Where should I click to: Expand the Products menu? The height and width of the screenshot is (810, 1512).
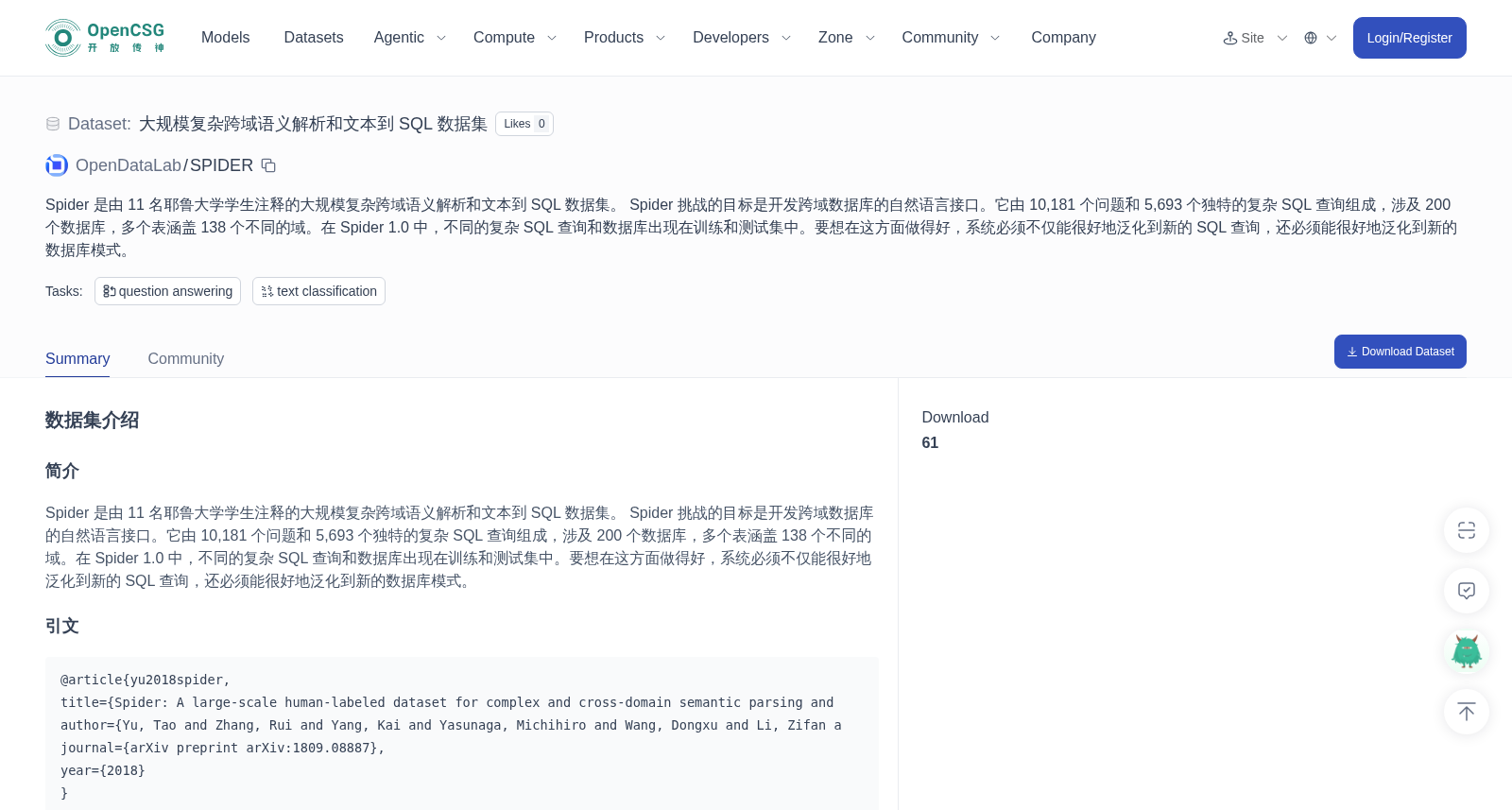[625, 38]
